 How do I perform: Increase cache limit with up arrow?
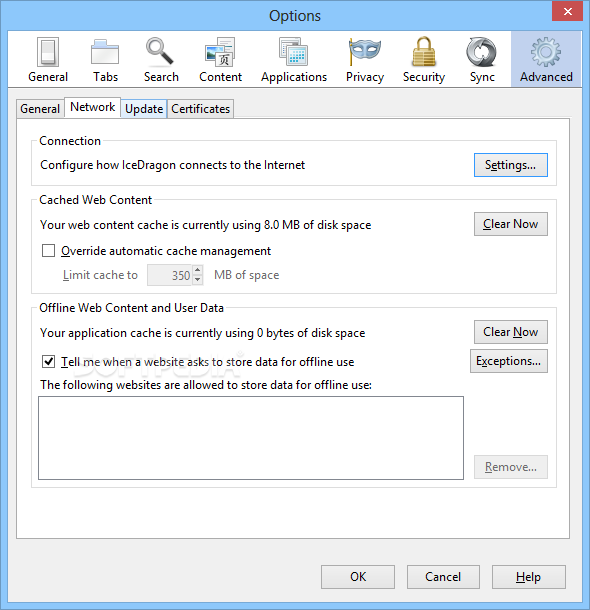(x=198, y=270)
